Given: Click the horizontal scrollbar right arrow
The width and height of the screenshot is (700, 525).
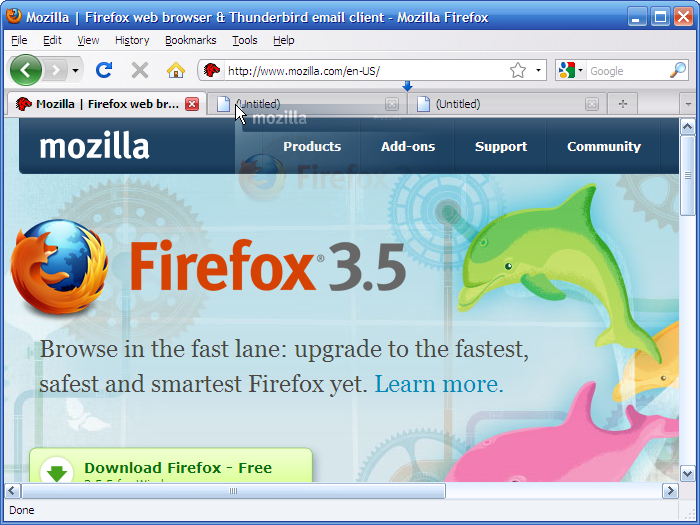Looking at the screenshot, I should pyautogui.click(x=670, y=491).
